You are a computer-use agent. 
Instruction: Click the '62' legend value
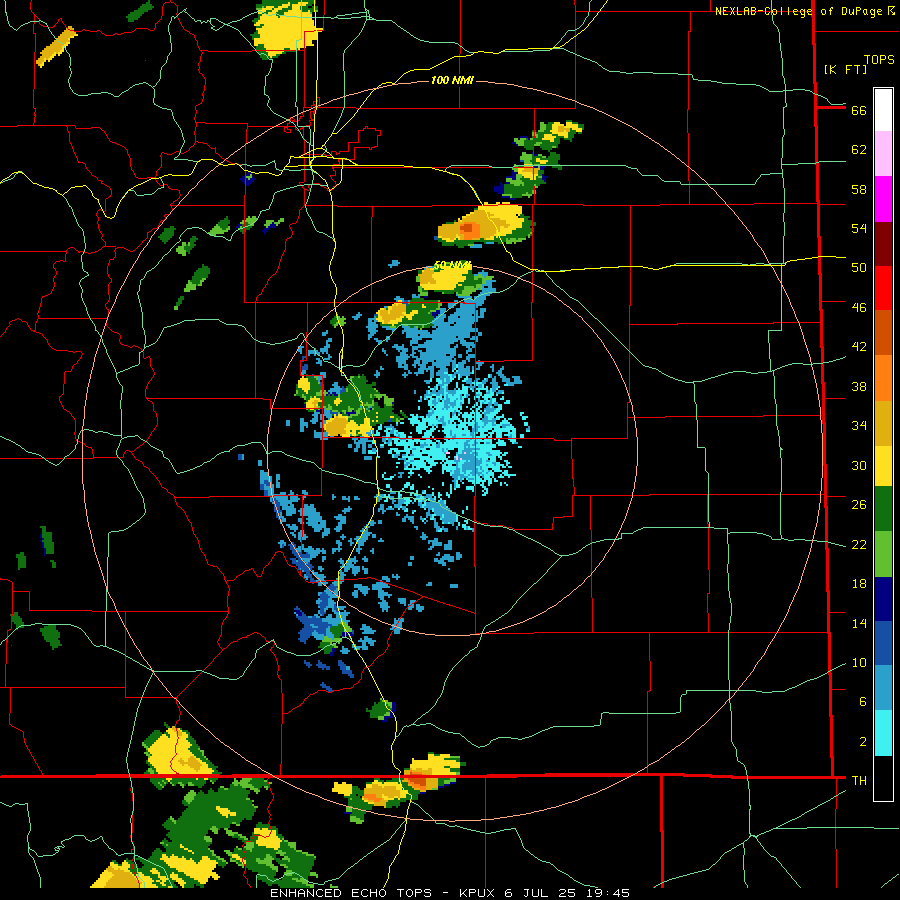tap(859, 150)
